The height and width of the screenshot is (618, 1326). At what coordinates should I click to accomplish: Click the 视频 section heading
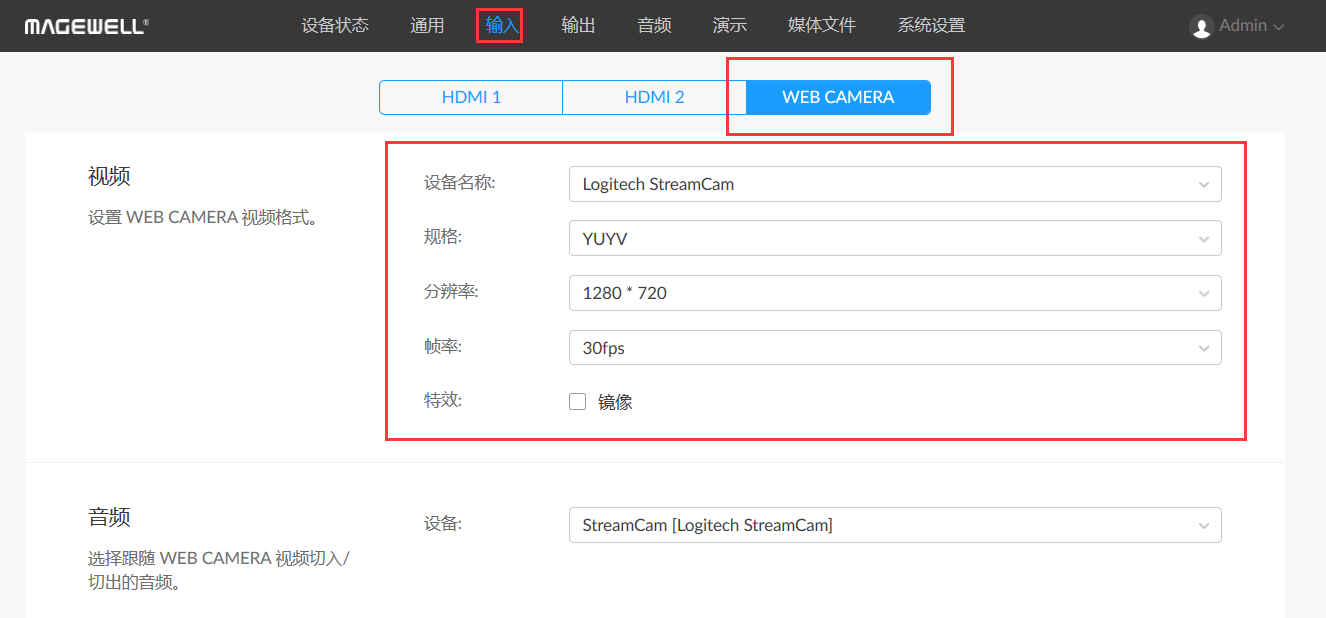(x=109, y=177)
